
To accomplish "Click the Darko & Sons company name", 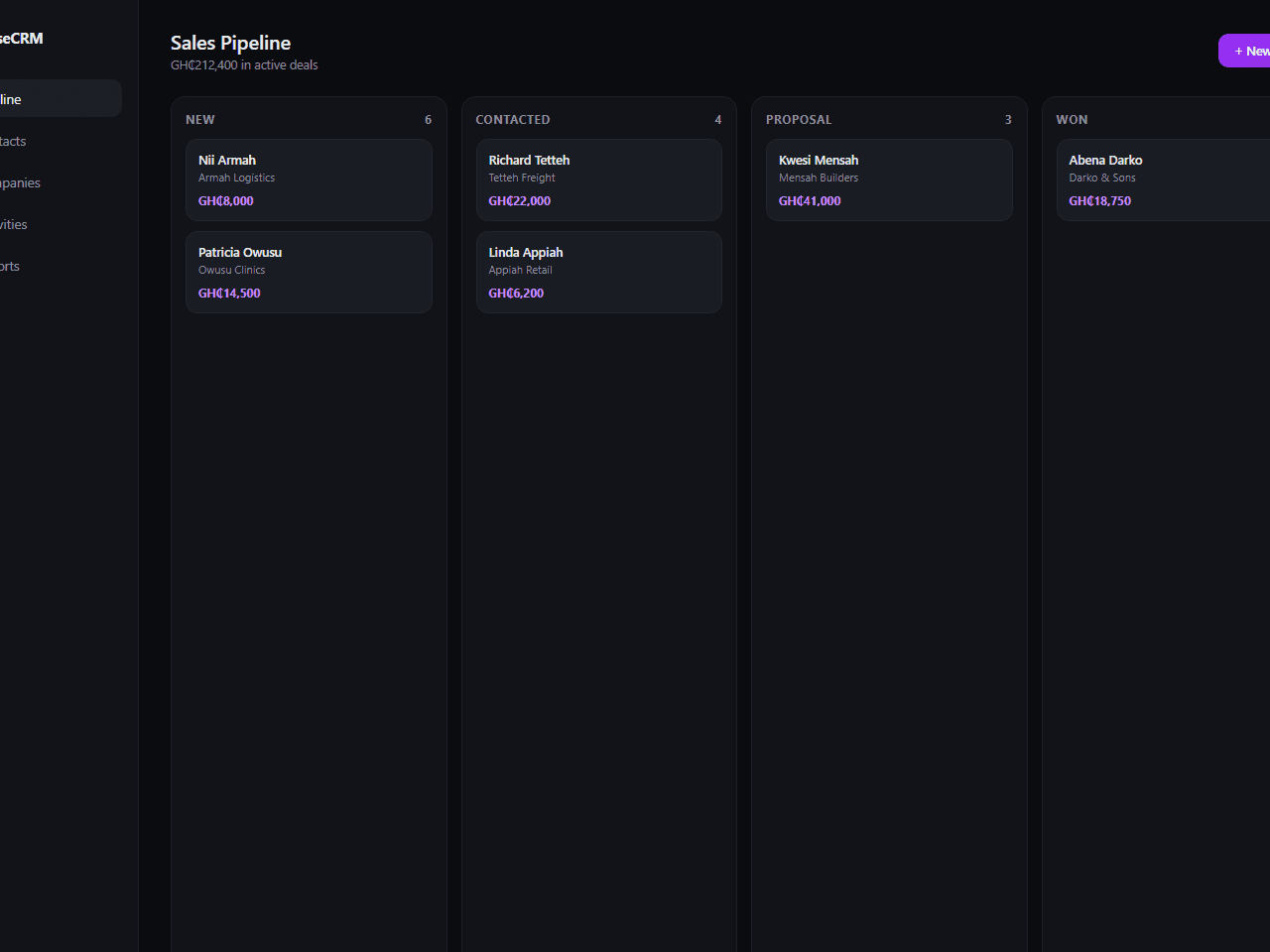I will click(1102, 178).
